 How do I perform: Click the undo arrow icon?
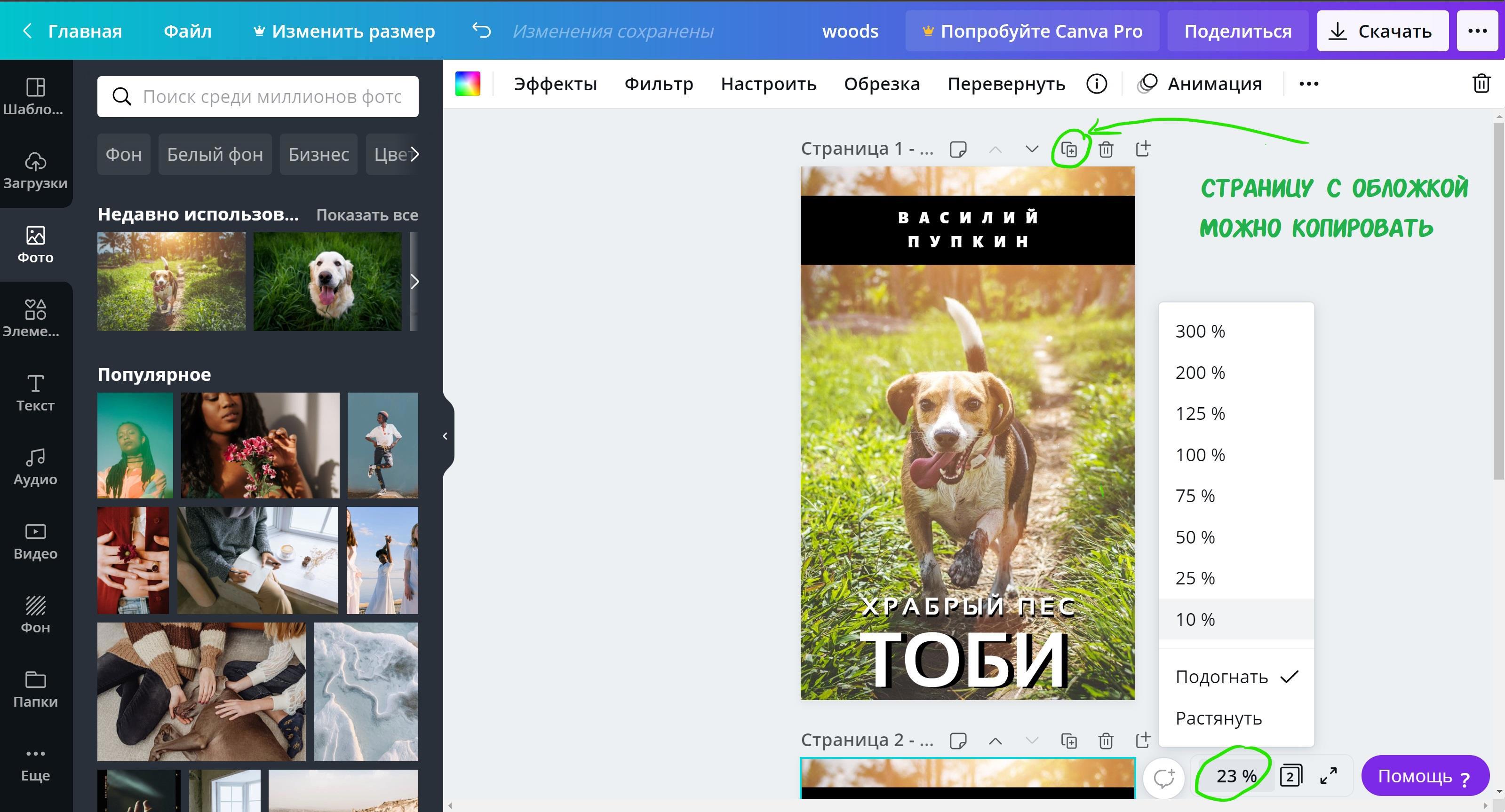(x=481, y=31)
